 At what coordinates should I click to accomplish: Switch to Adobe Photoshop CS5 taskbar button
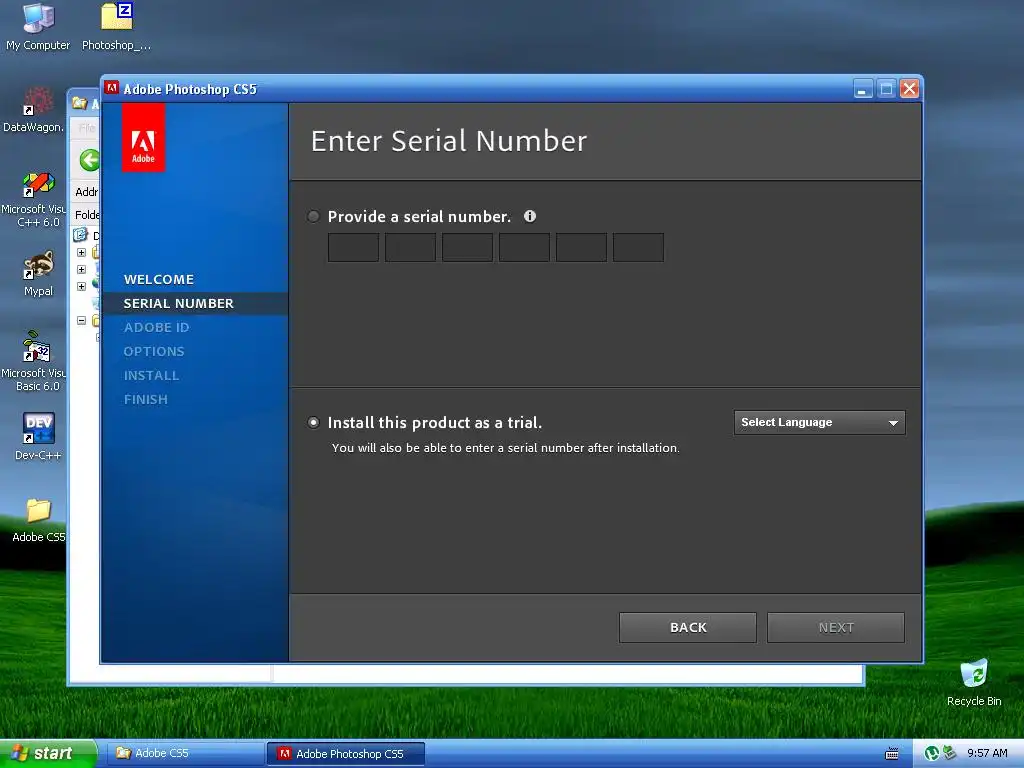[346, 754]
